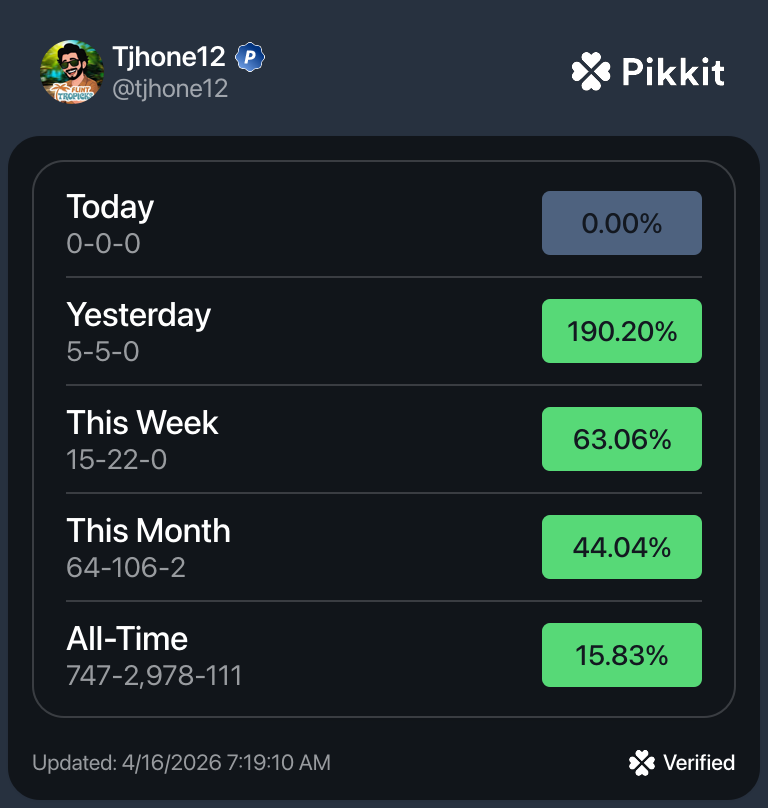The width and height of the screenshot is (768, 808).
Task: Select the Today row label
Action: pyautogui.click(x=110, y=207)
